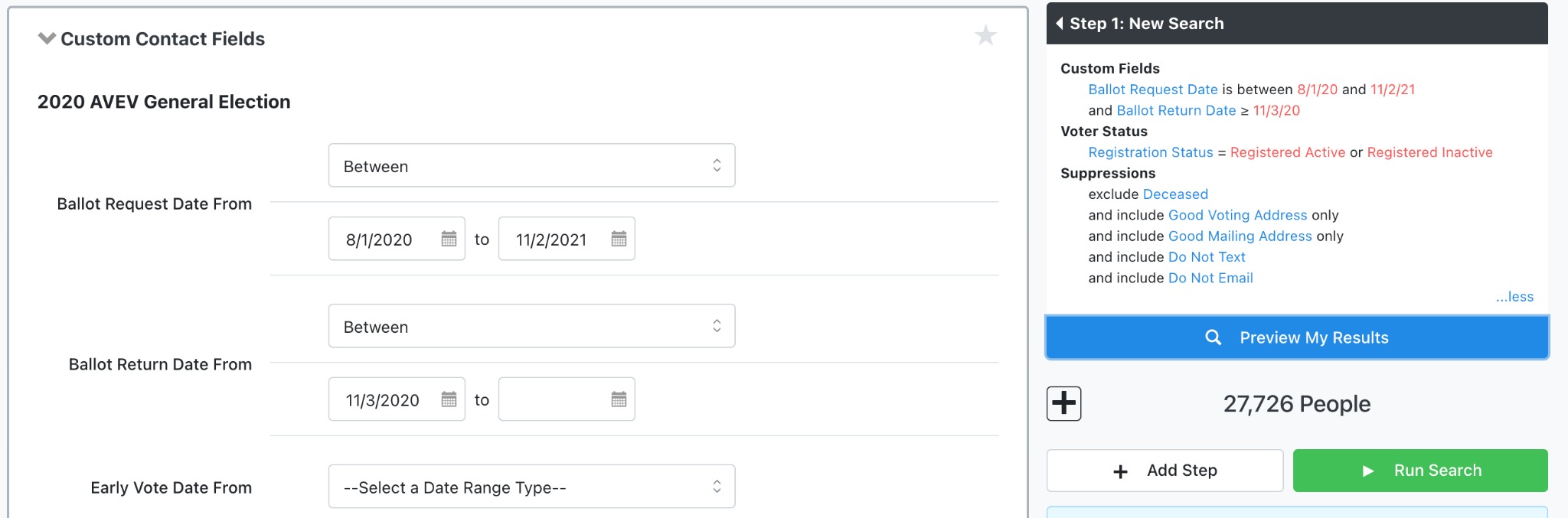This screenshot has width=1568, height=518.
Task: Click the green Run Search button
Action: [x=1420, y=471]
